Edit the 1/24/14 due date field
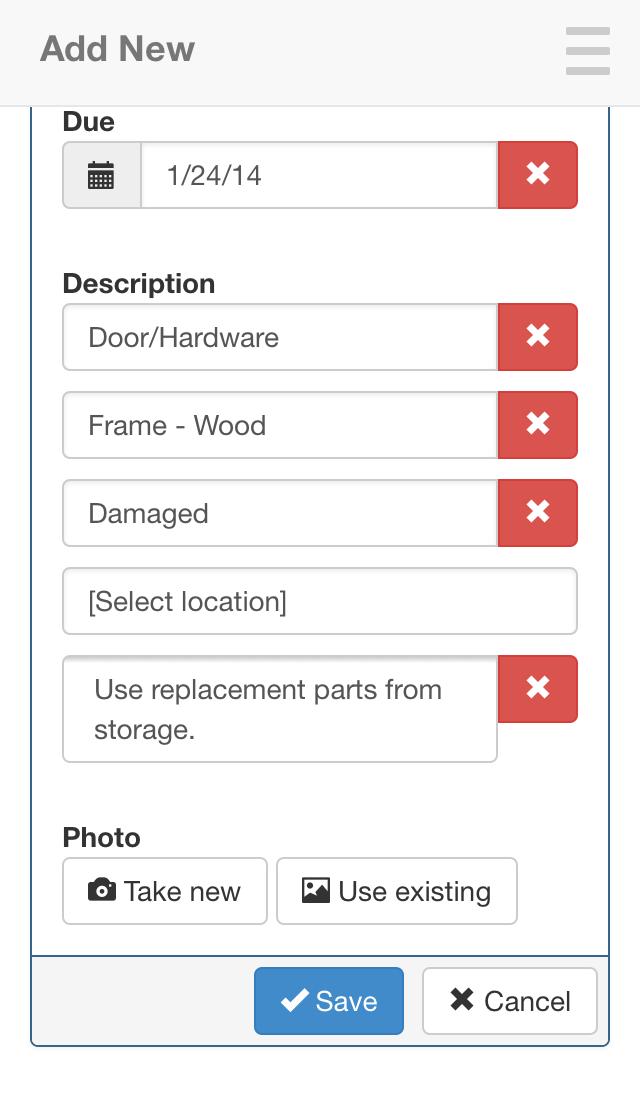Viewport: 640px width, 1093px height. (x=320, y=176)
